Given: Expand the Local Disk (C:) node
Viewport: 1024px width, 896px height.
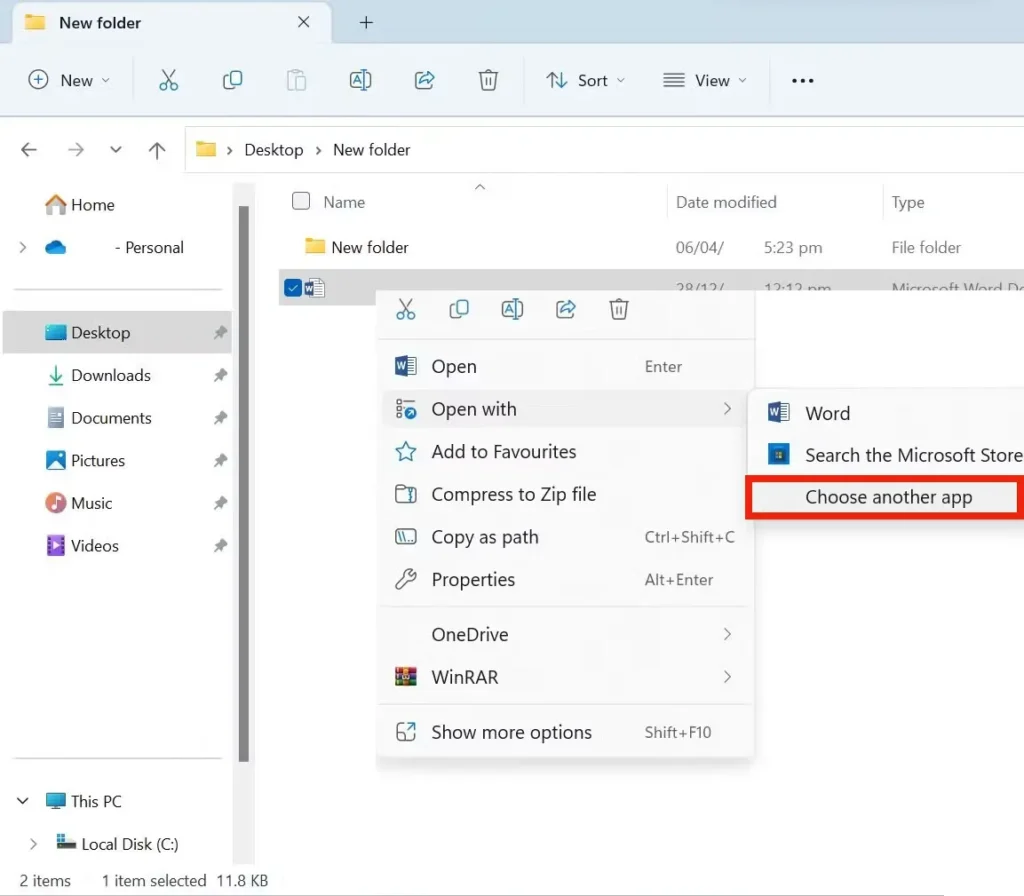Looking at the screenshot, I should pos(34,844).
